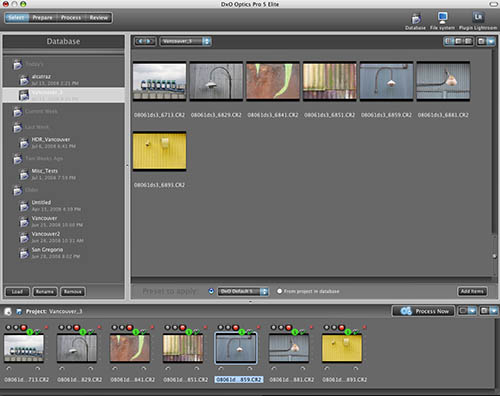Image resolution: width=500 pixels, height=396 pixels.
Task: Click the Remove button
Action: [x=73, y=292]
